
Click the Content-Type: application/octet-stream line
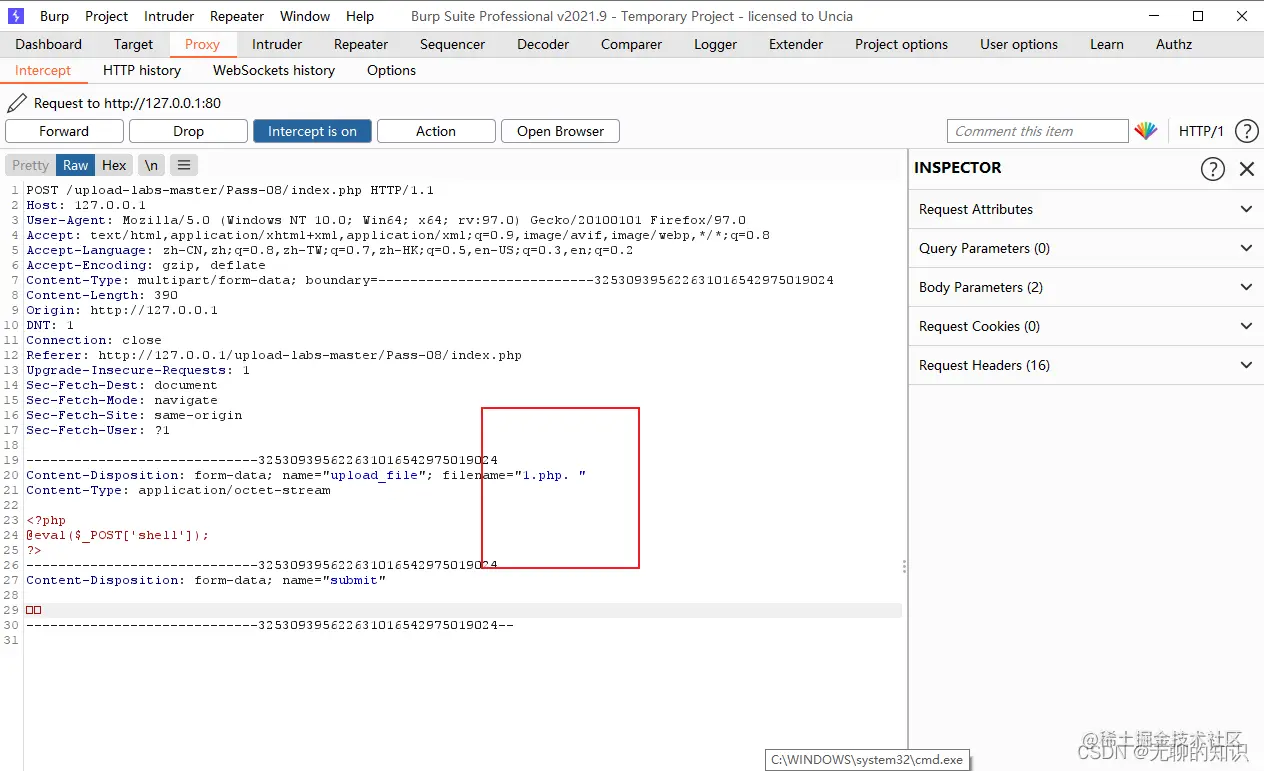tap(178, 490)
